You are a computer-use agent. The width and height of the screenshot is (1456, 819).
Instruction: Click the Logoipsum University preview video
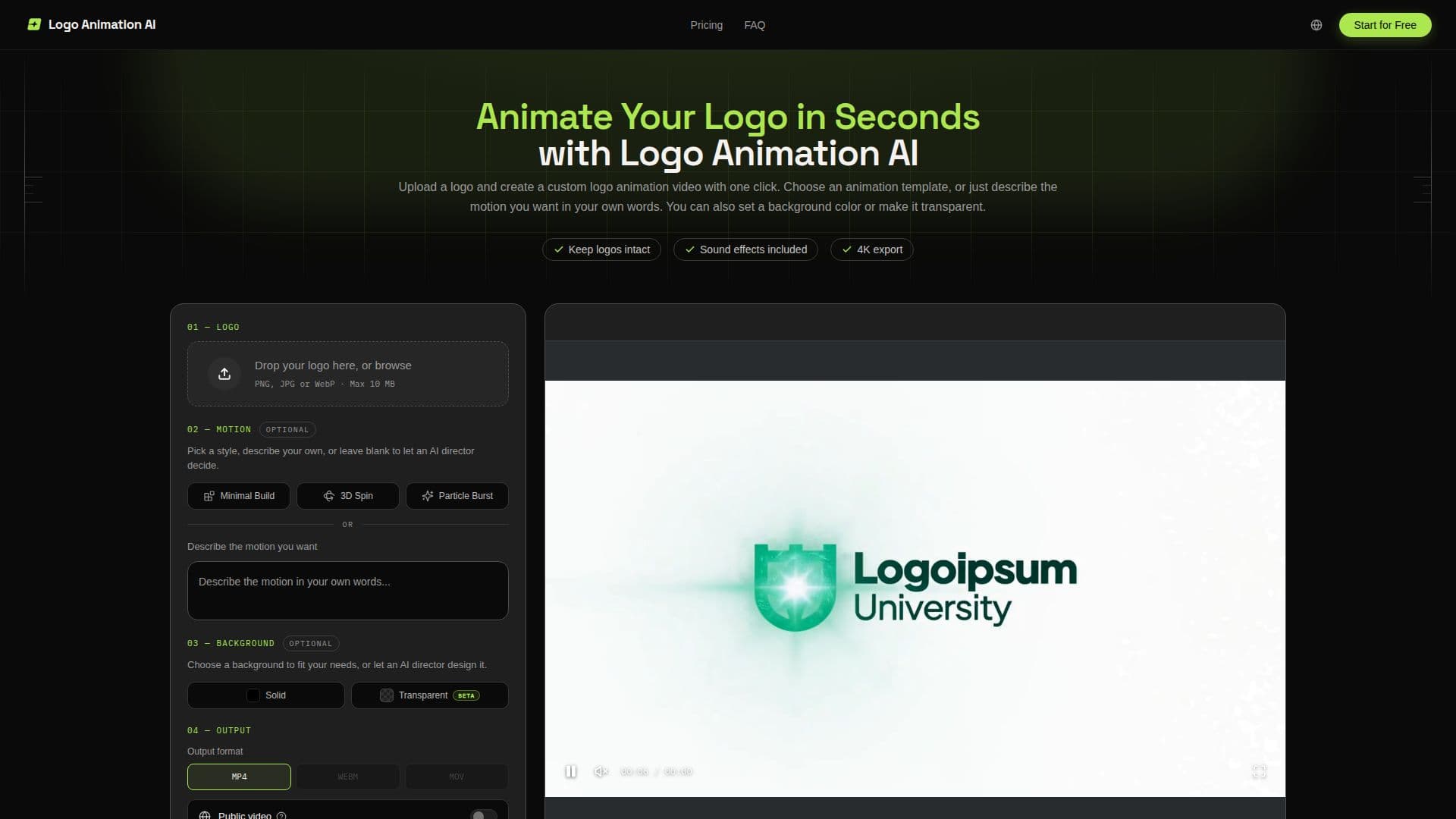point(915,588)
